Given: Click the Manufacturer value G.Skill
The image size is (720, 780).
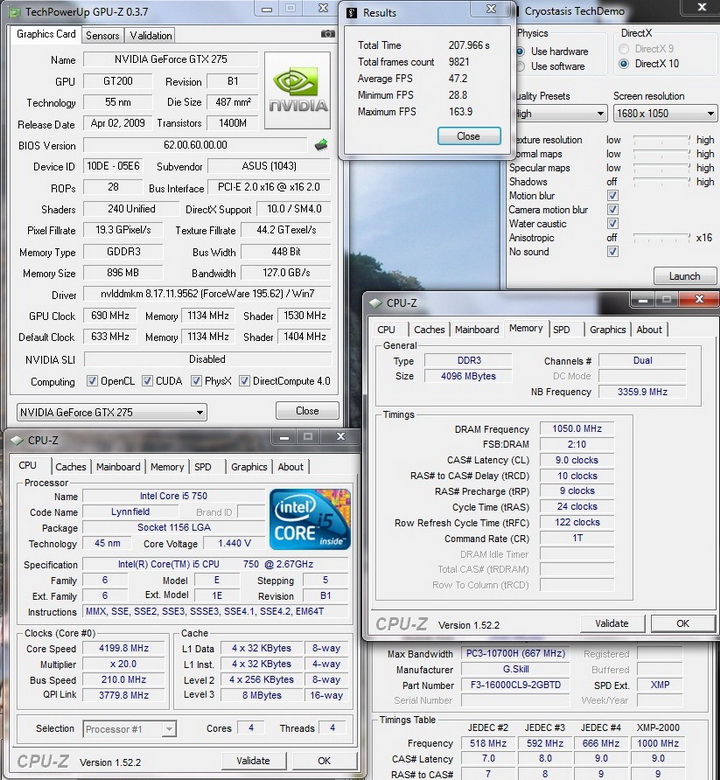Looking at the screenshot, I should (515, 669).
